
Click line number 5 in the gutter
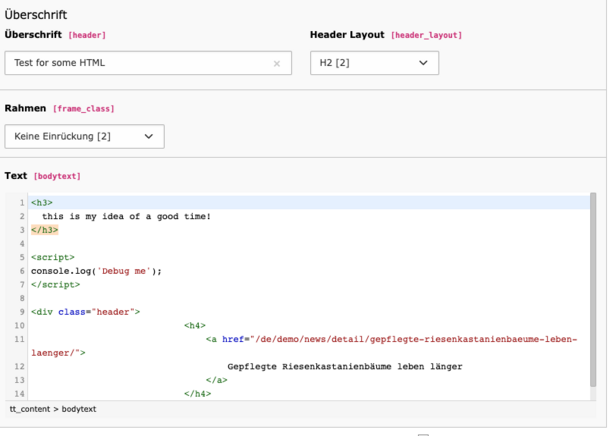[22, 257]
